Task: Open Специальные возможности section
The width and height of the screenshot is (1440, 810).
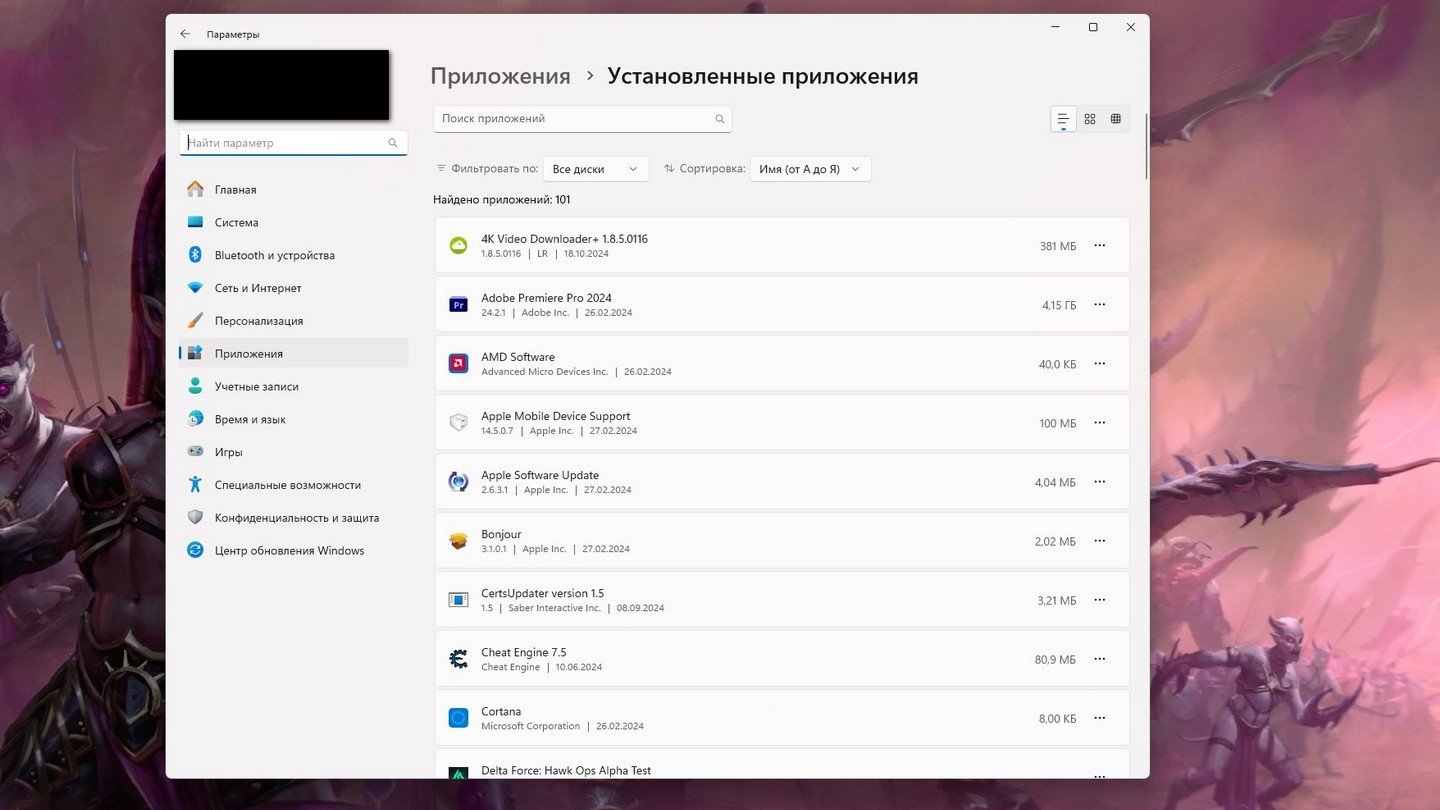Action: point(294,485)
